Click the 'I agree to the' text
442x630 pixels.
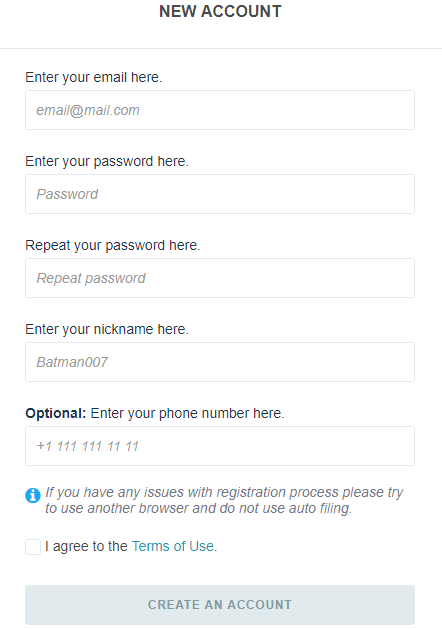pyautogui.click(x=86, y=546)
